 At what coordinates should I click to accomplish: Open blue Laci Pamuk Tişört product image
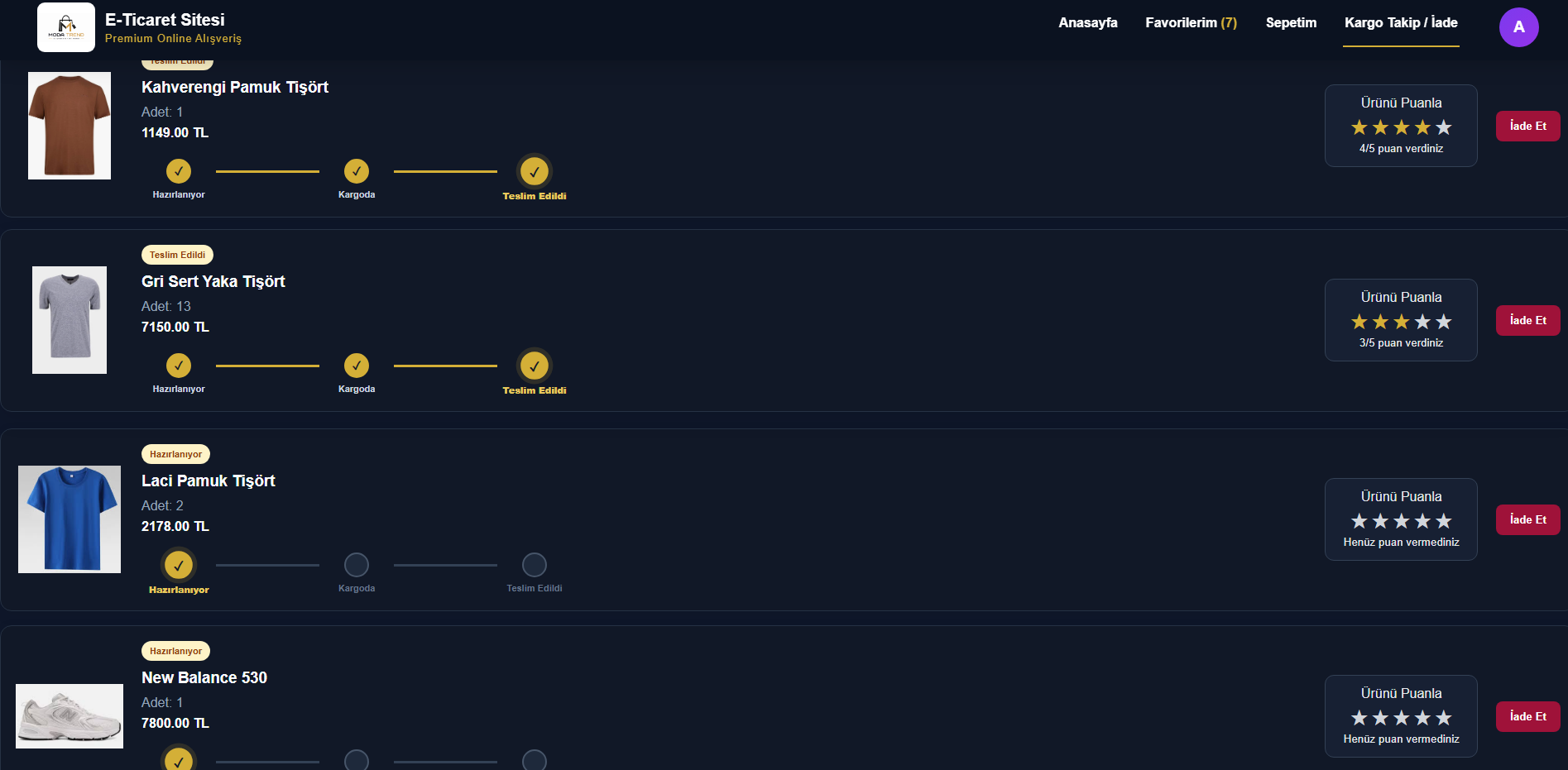click(x=70, y=519)
